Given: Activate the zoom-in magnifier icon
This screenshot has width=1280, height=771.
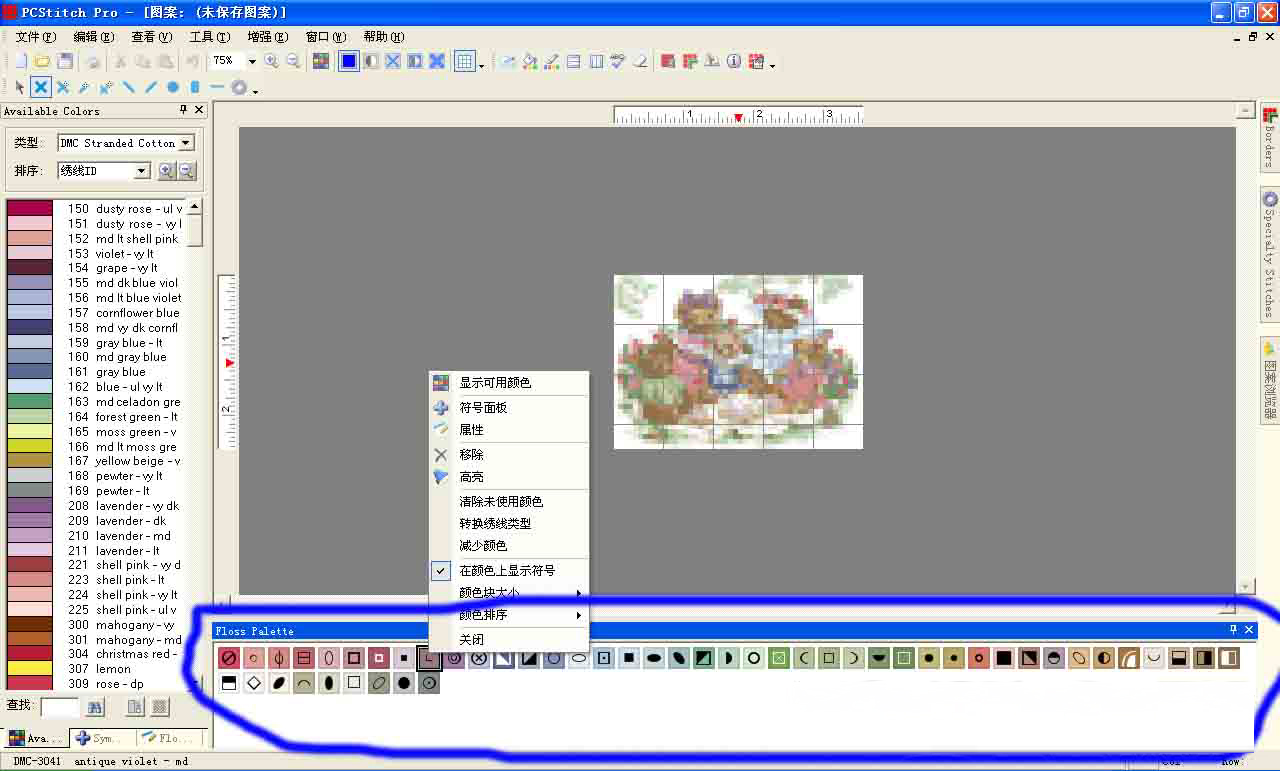Looking at the screenshot, I should coord(270,61).
